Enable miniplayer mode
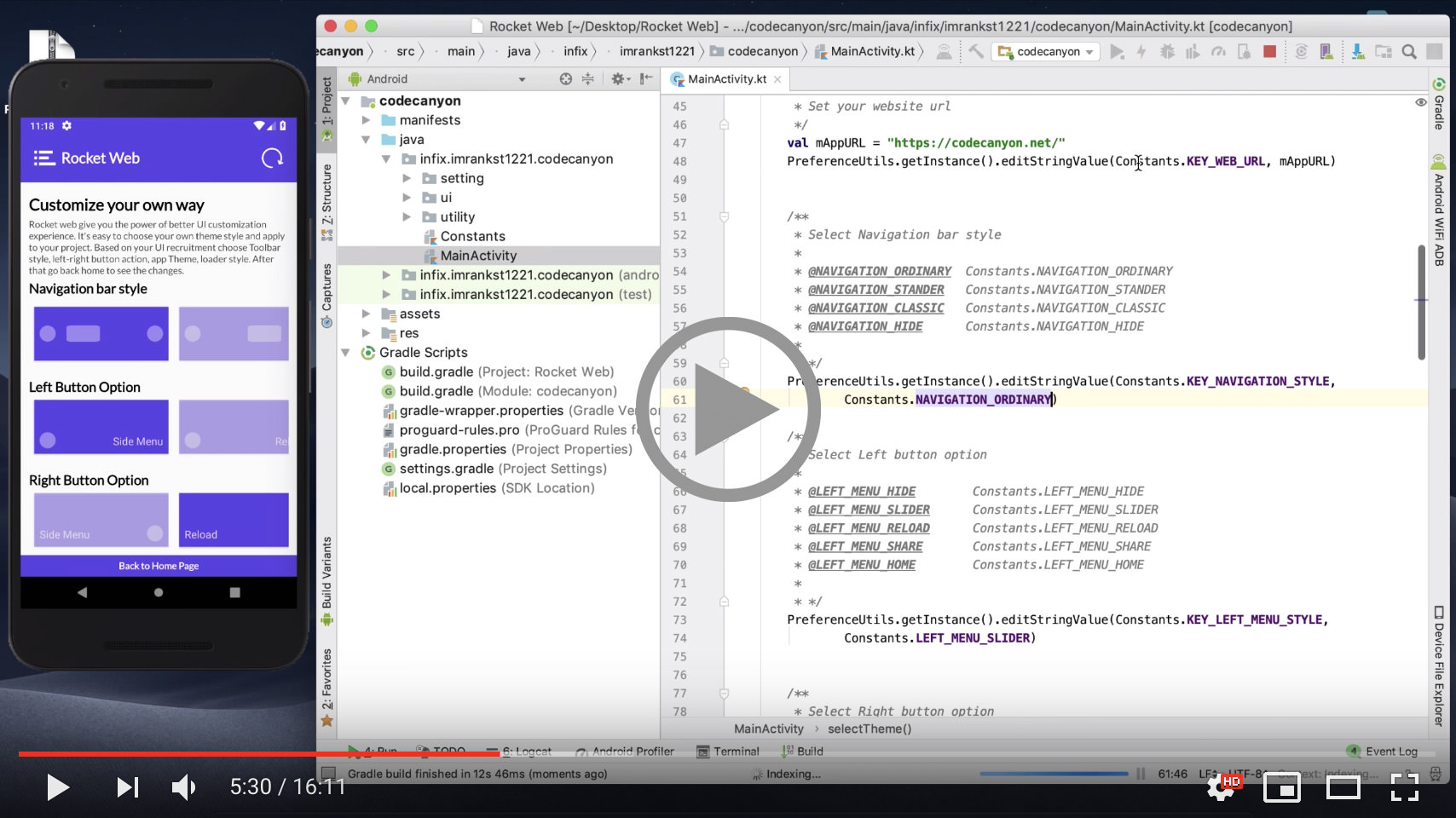 coord(1281,788)
